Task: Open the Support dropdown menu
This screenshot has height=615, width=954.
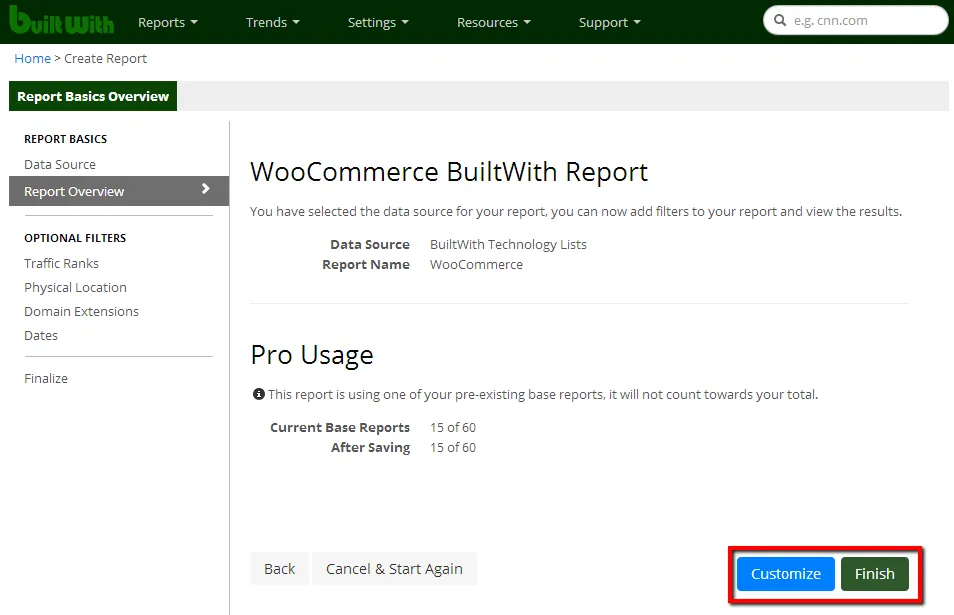Action: pyautogui.click(x=609, y=22)
